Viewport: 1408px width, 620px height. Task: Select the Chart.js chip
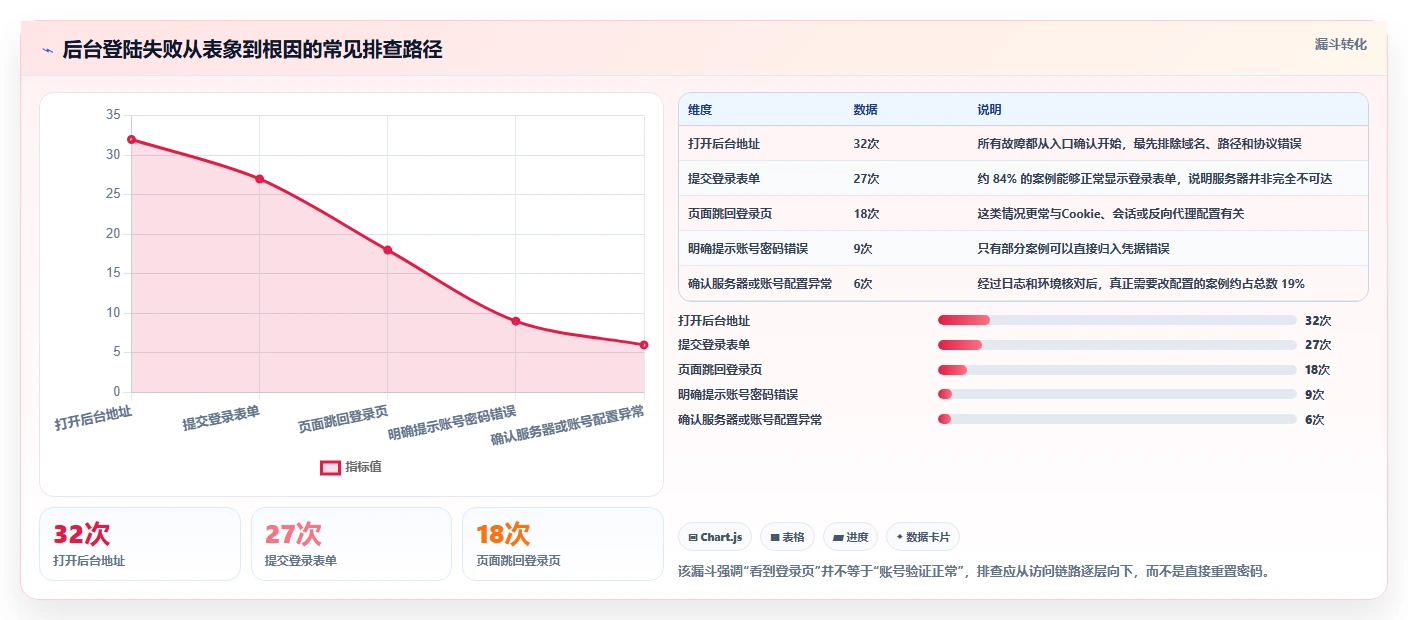pos(715,537)
